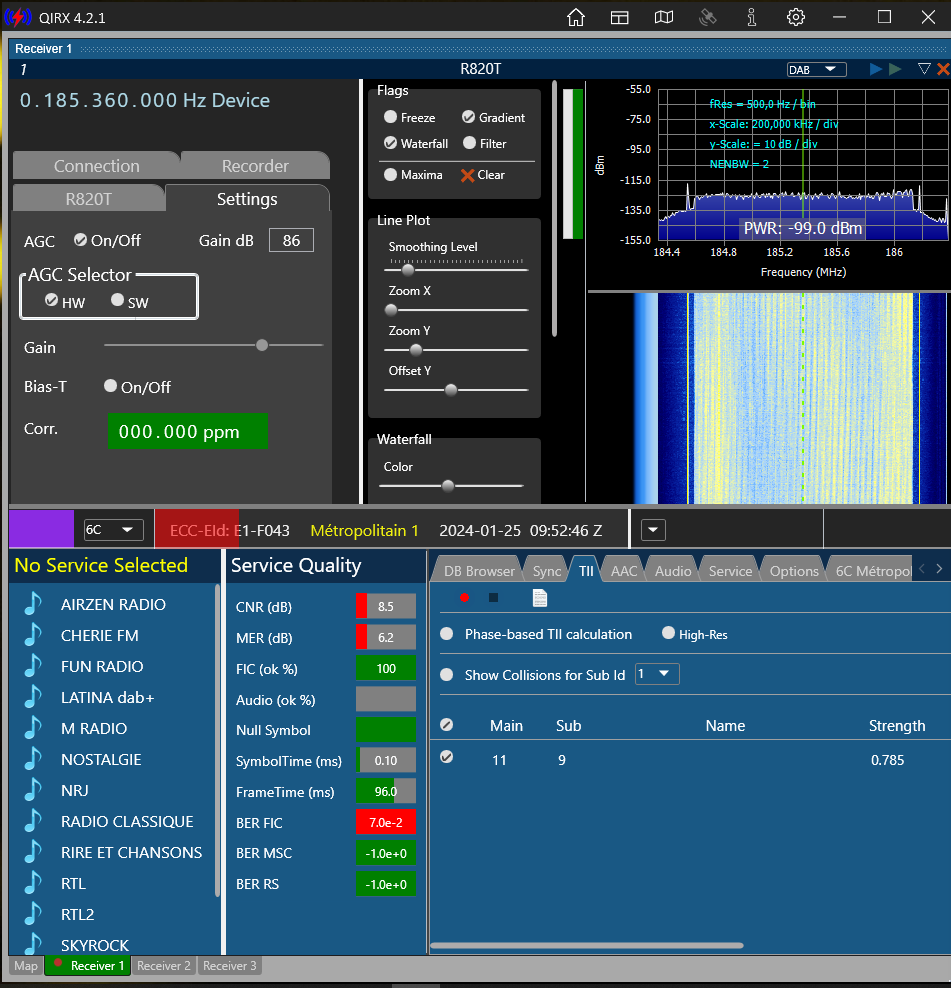Open the AAC tab
Image resolution: width=951 pixels, height=988 pixels.
pyautogui.click(x=624, y=571)
